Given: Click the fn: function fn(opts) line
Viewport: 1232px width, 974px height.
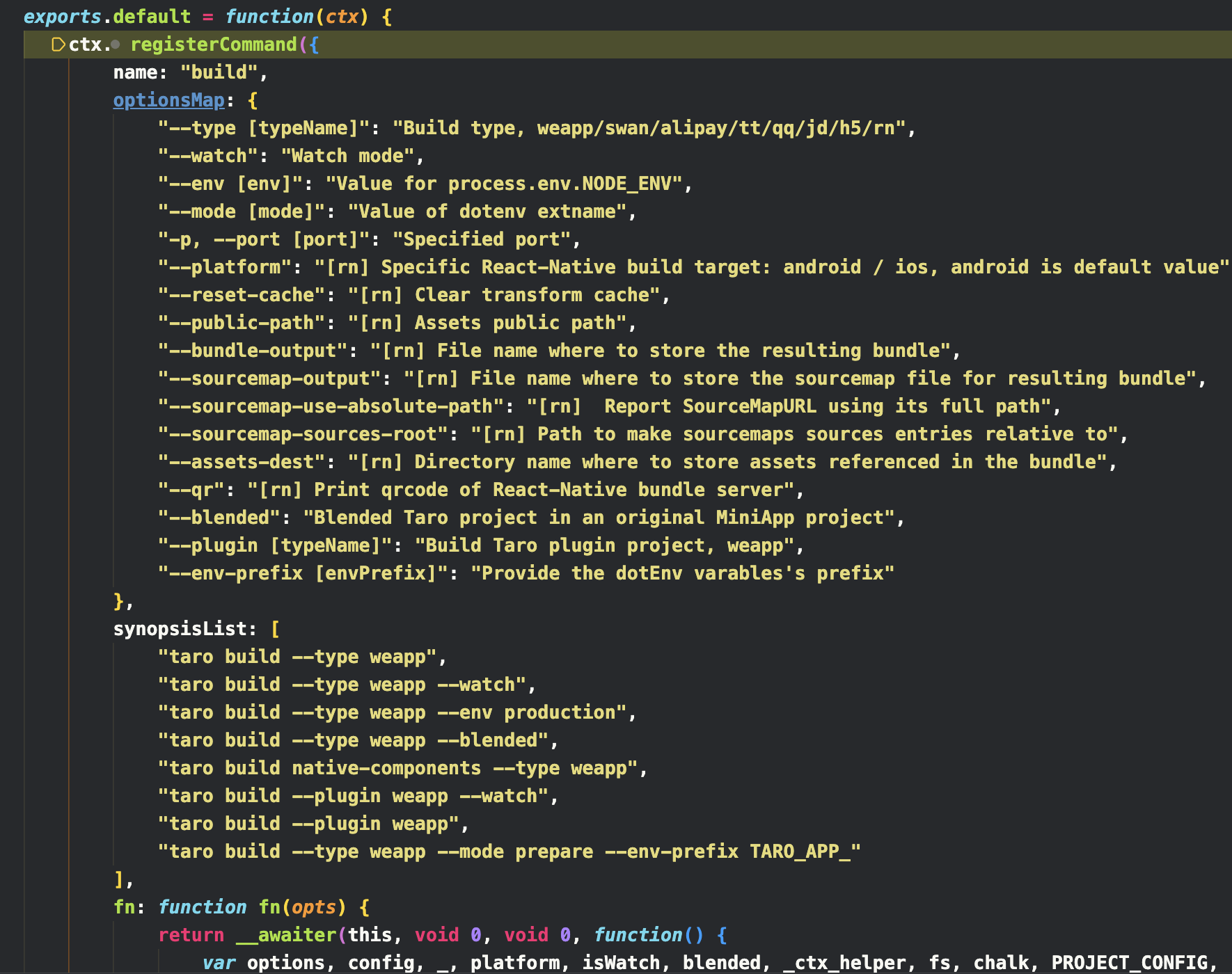Looking at the screenshot, I should (x=242, y=907).
